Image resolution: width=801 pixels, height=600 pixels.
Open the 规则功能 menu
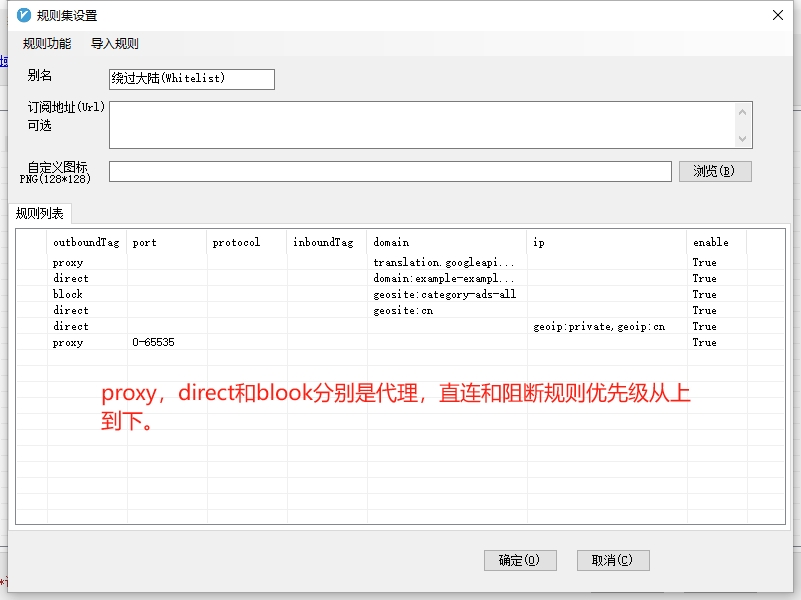[x=47, y=44]
